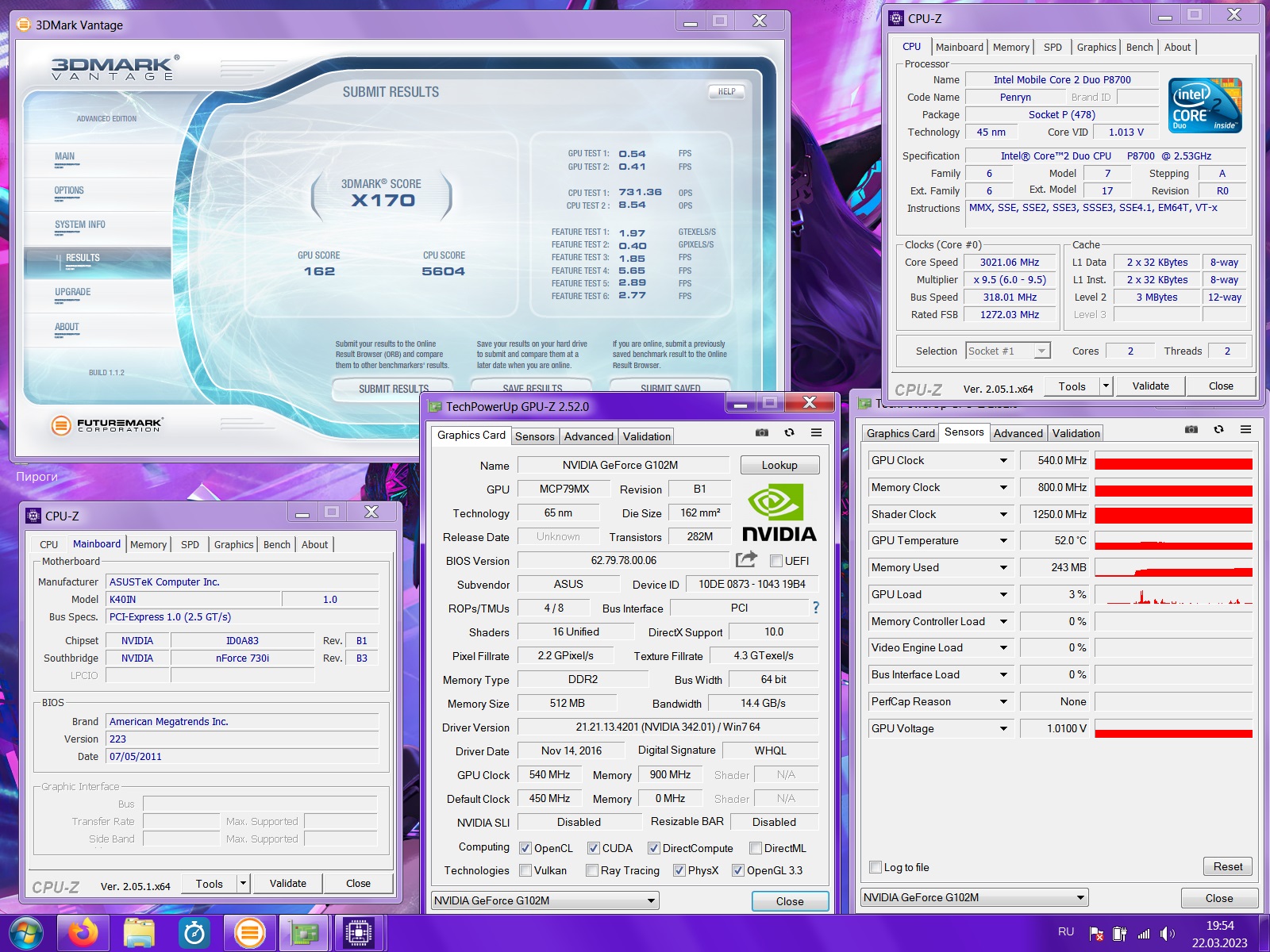1270x952 pixels.
Task: Switch to the 3DMark Vantage taskbar icon
Action: click(x=249, y=933)
